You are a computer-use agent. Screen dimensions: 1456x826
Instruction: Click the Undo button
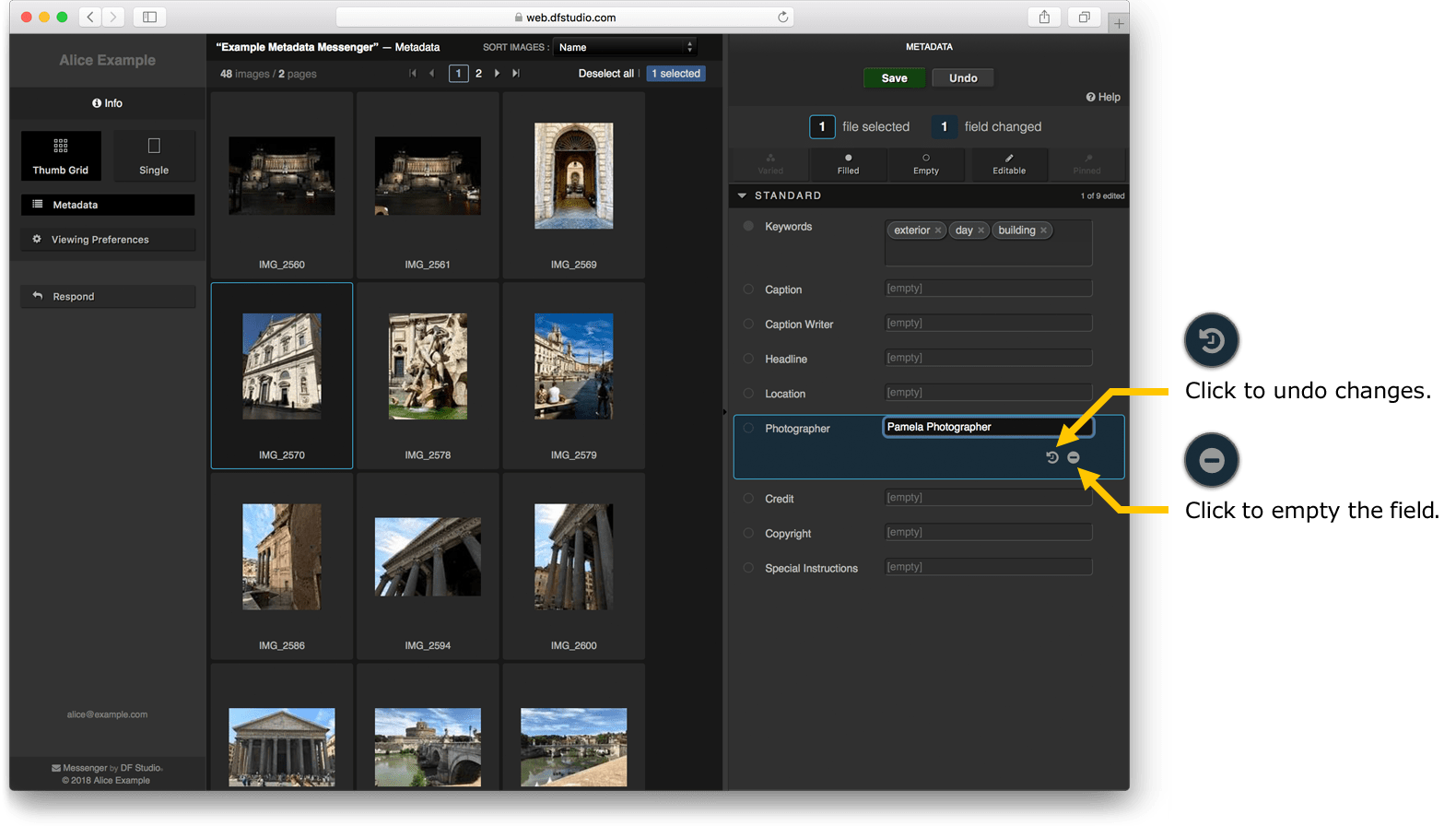(963, 77)
